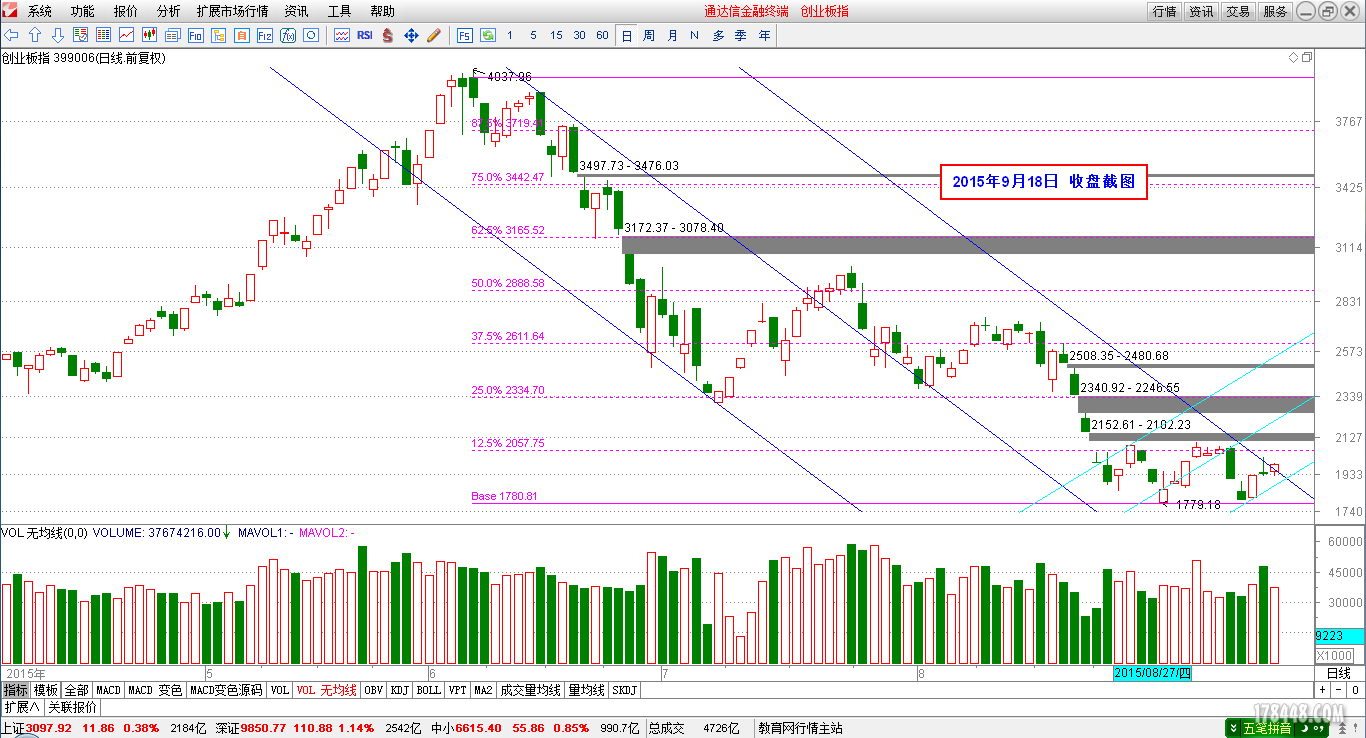Open the 报价 menu
The width and height of the screenshot is (1366, 738).
pos(126,11)
